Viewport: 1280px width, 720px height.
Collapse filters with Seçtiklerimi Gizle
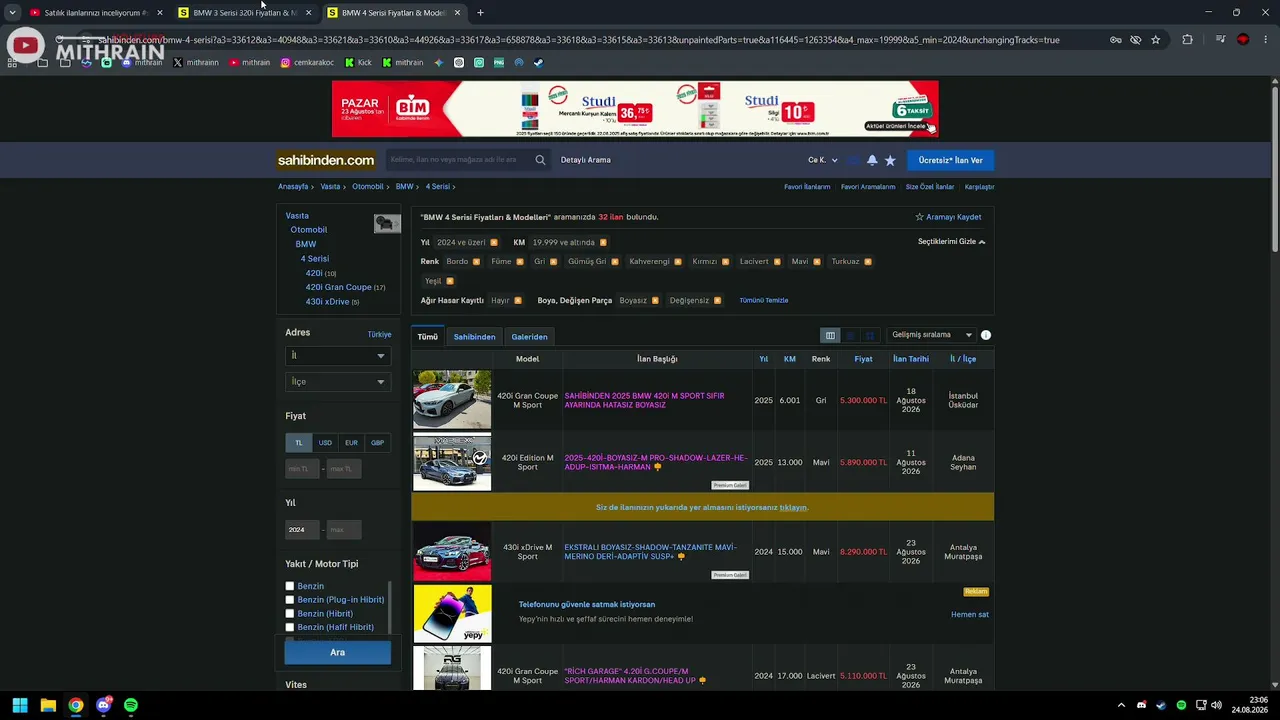(x=951, y=242)
